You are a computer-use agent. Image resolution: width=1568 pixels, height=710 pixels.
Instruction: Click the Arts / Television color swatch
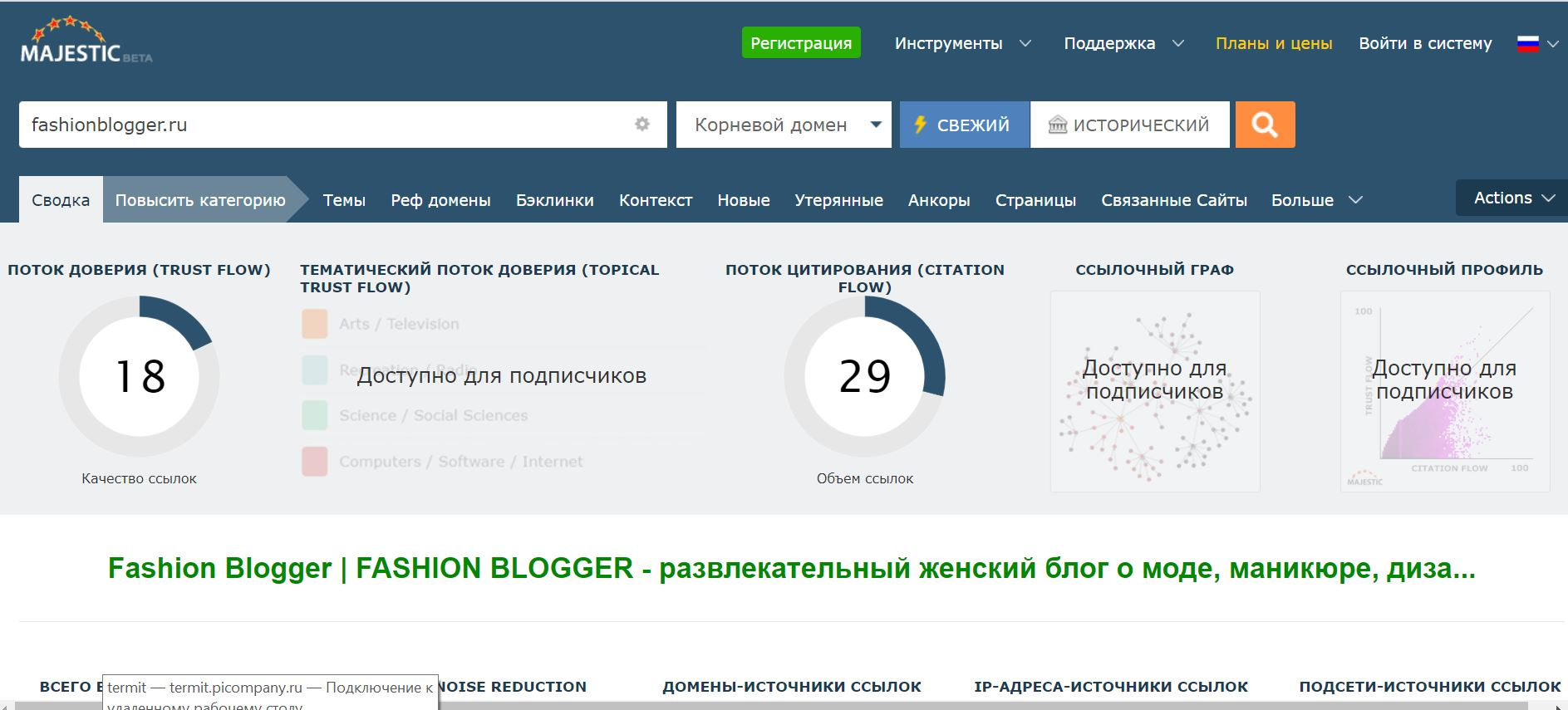[314, 324]
